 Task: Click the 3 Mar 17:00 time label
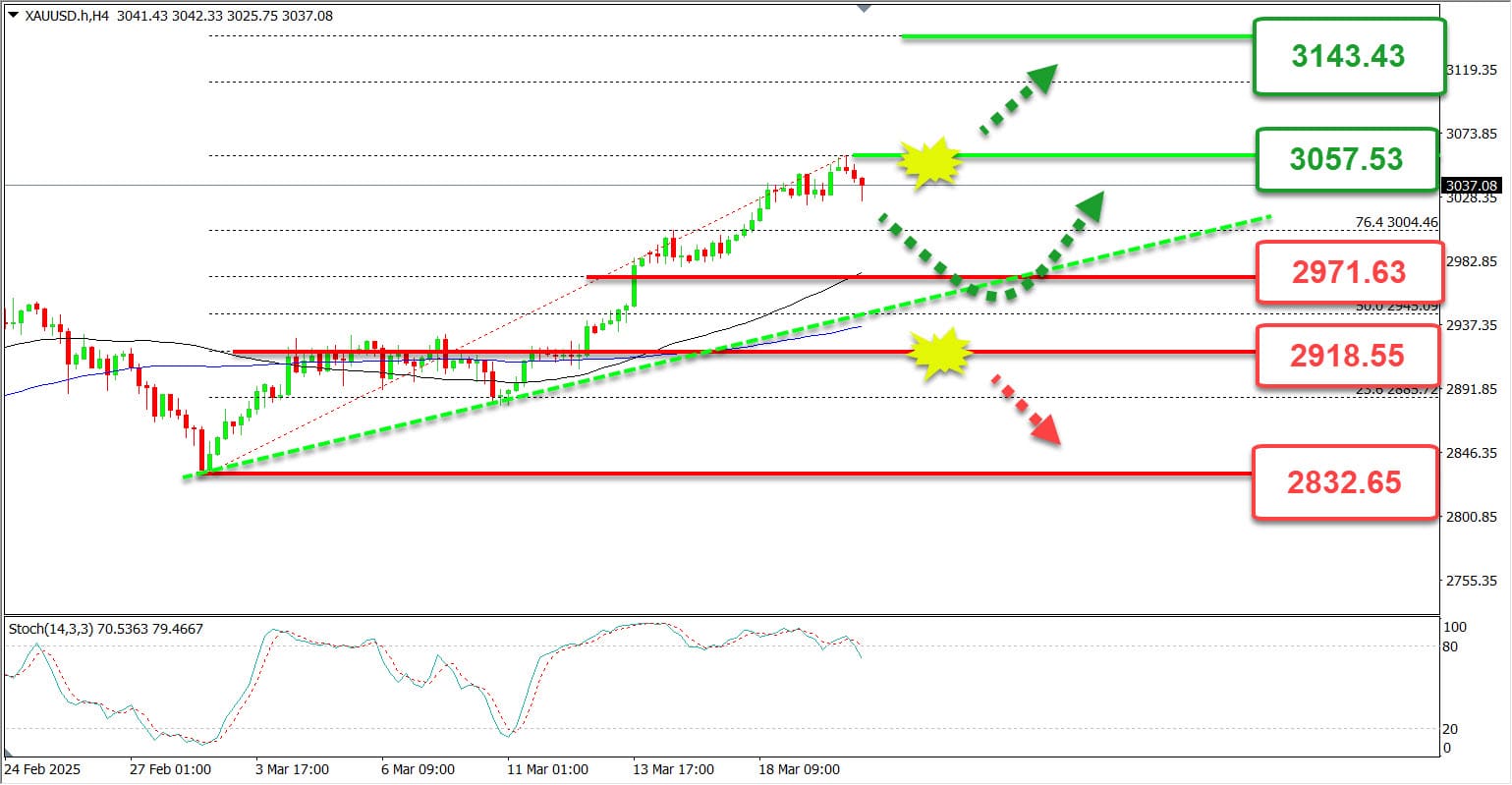(x=293, y=769)
